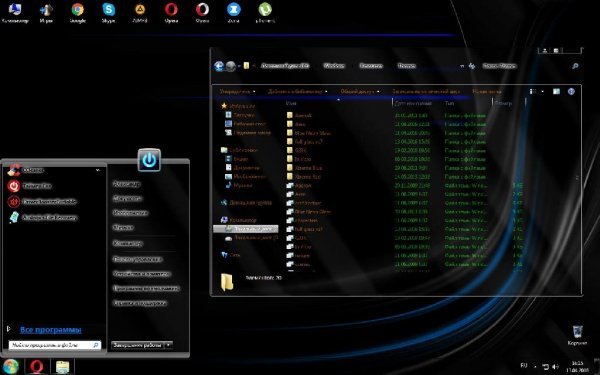This screenshot has width=600, height=375.
Task: Launch uTorrent from the desktop
Action: tap(265, 13)
